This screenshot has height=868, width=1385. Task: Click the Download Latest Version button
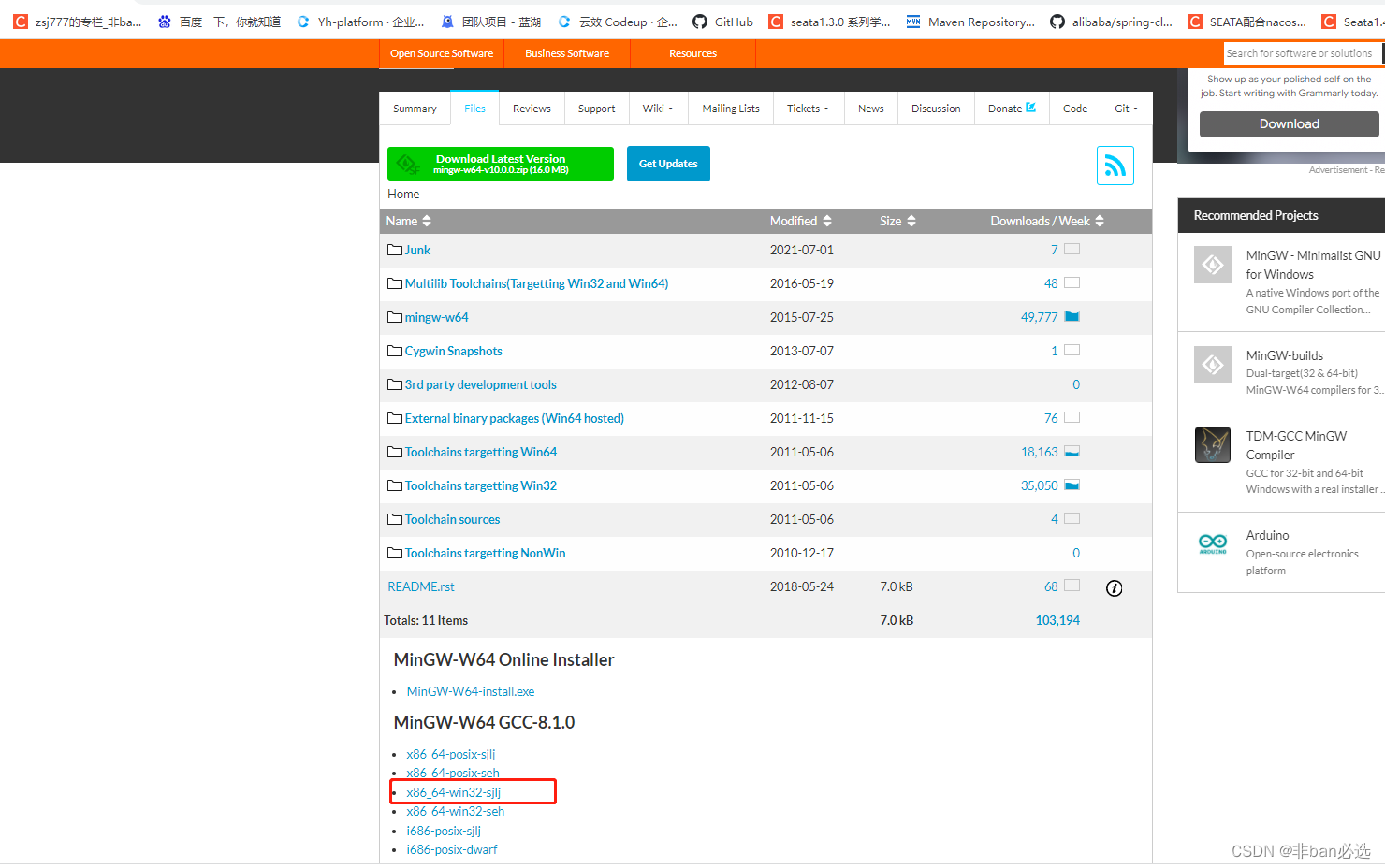pos(501,164)
